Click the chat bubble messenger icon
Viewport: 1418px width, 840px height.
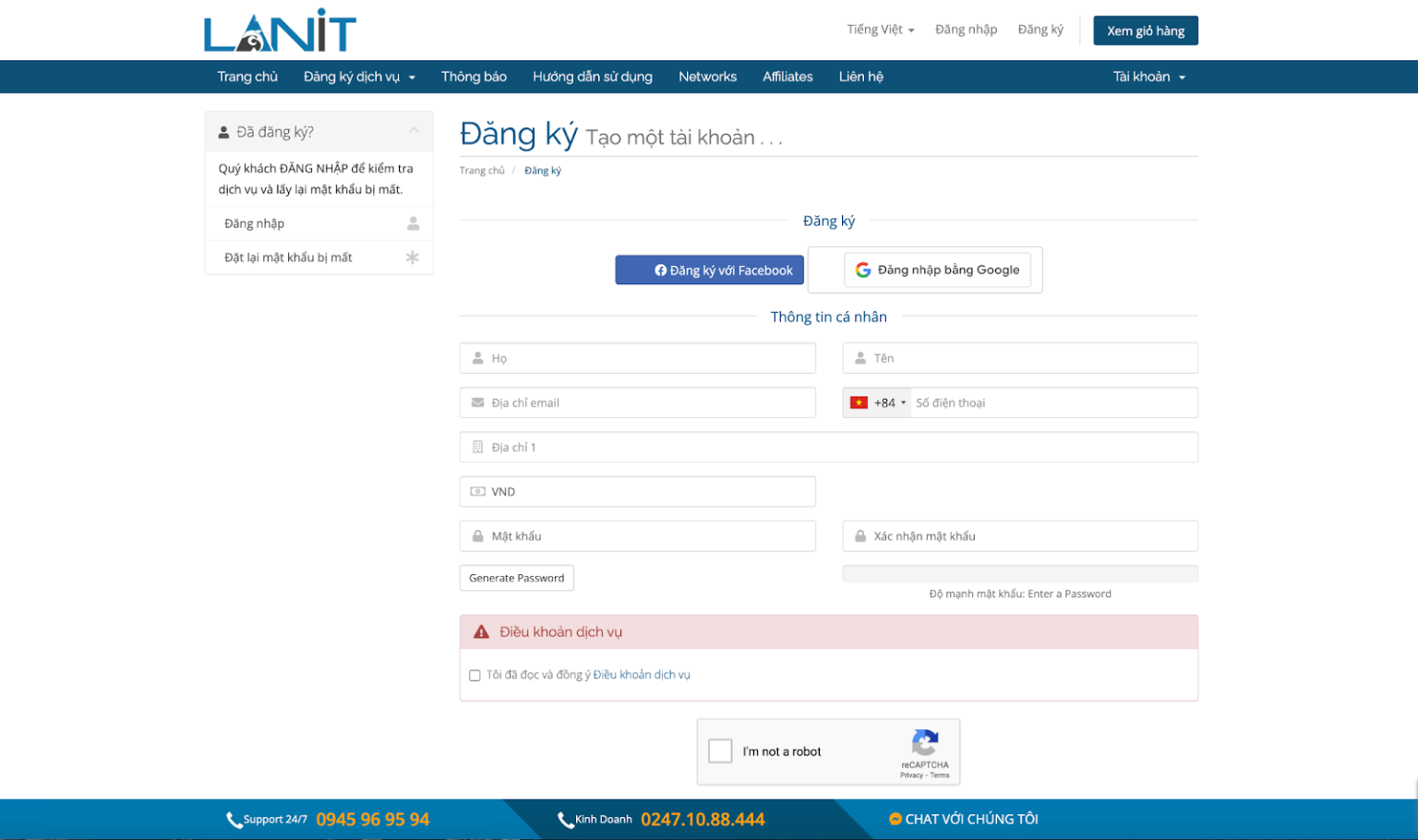tap(895, 819)
